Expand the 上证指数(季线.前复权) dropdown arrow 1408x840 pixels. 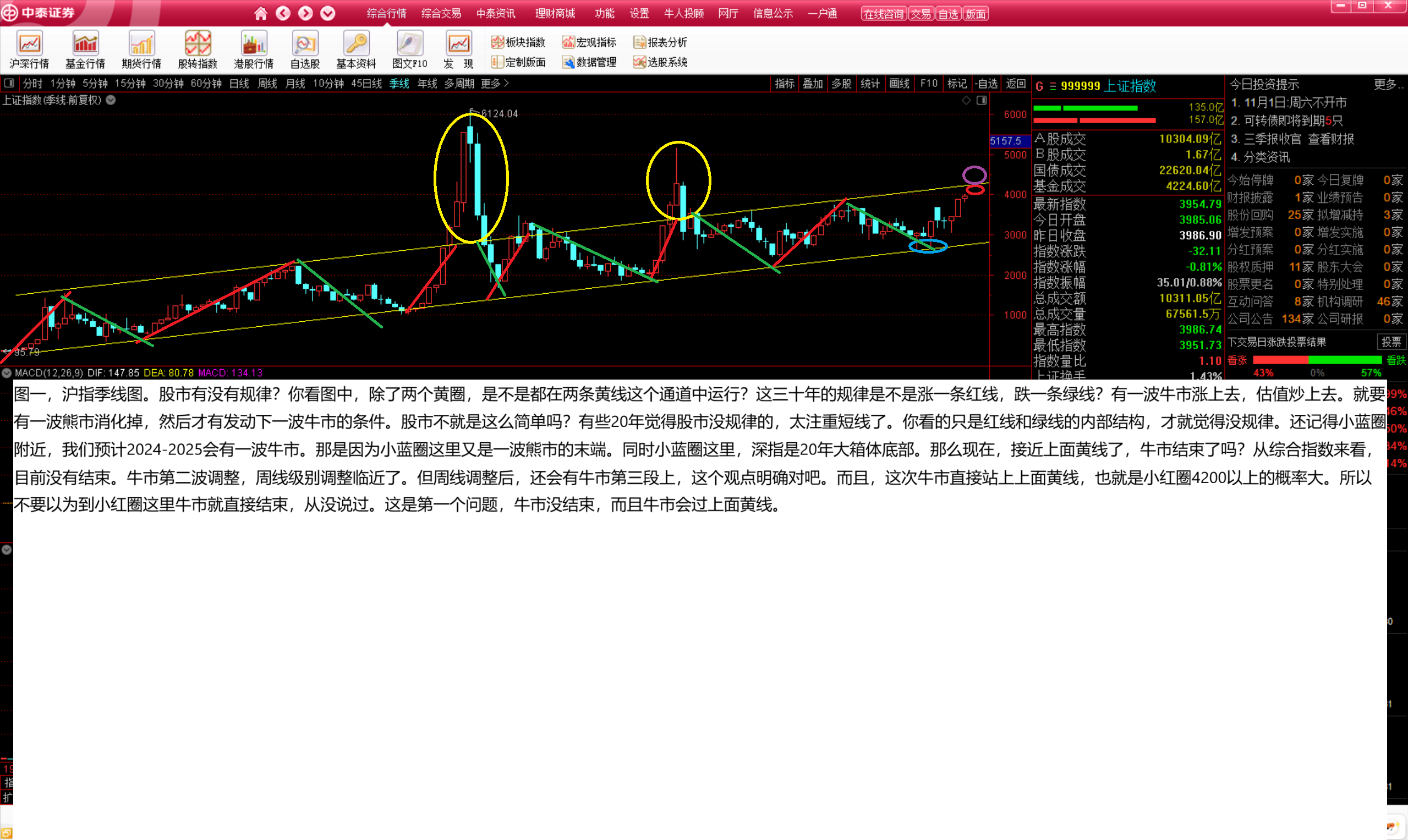click(111, 100)
